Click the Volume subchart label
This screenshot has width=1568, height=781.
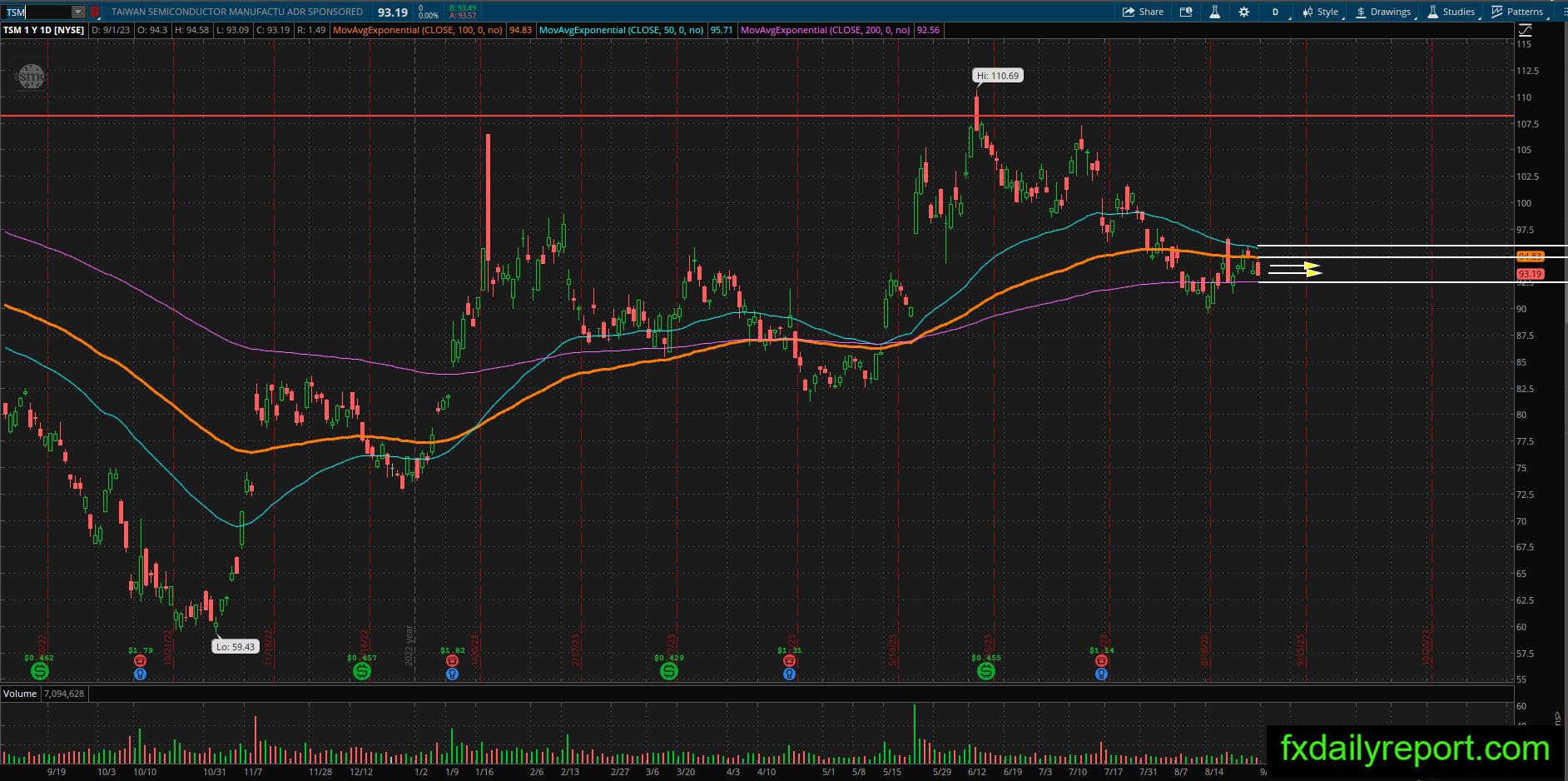point(20,694)
